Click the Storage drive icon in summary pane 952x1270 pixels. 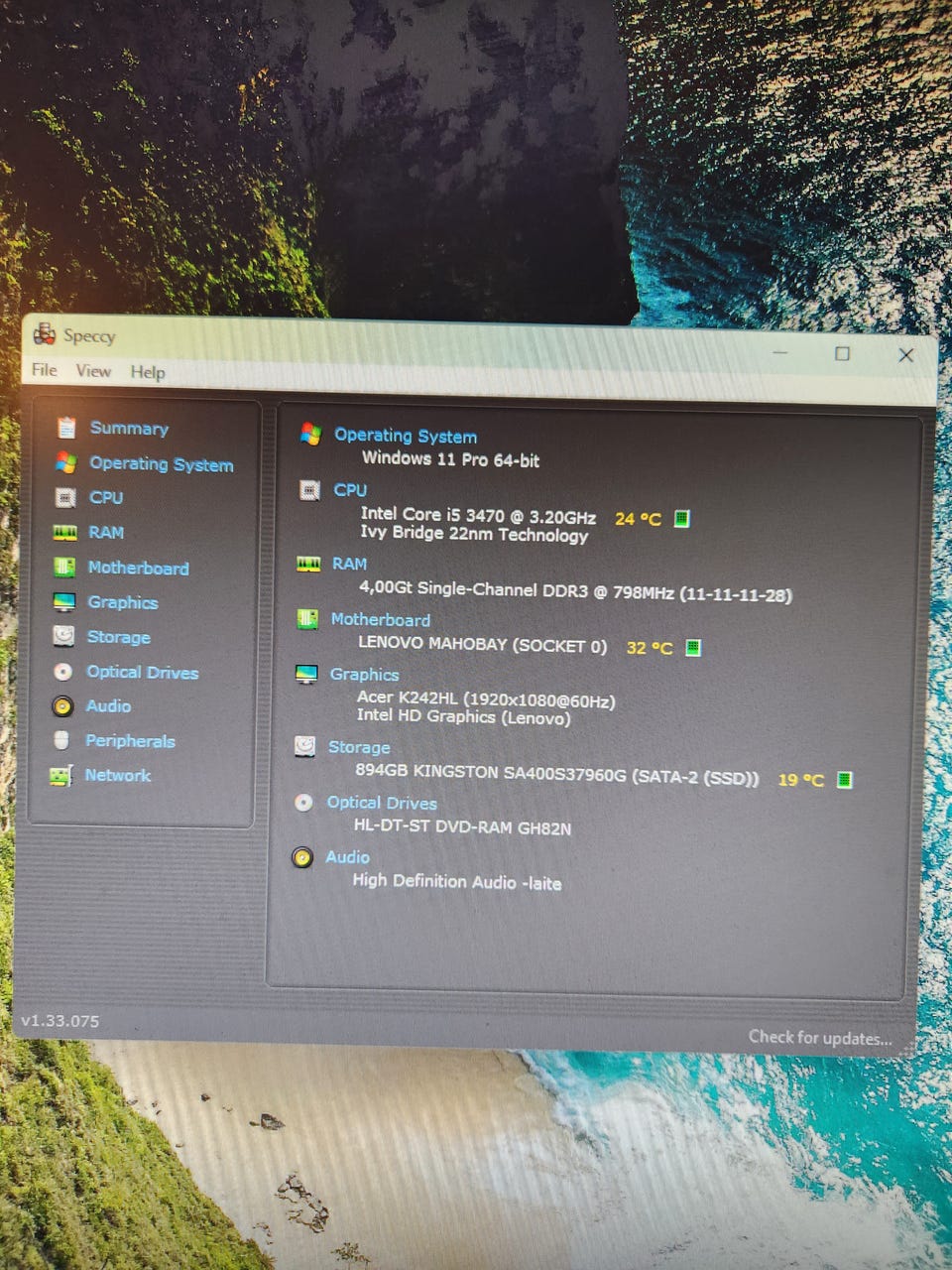305,746
